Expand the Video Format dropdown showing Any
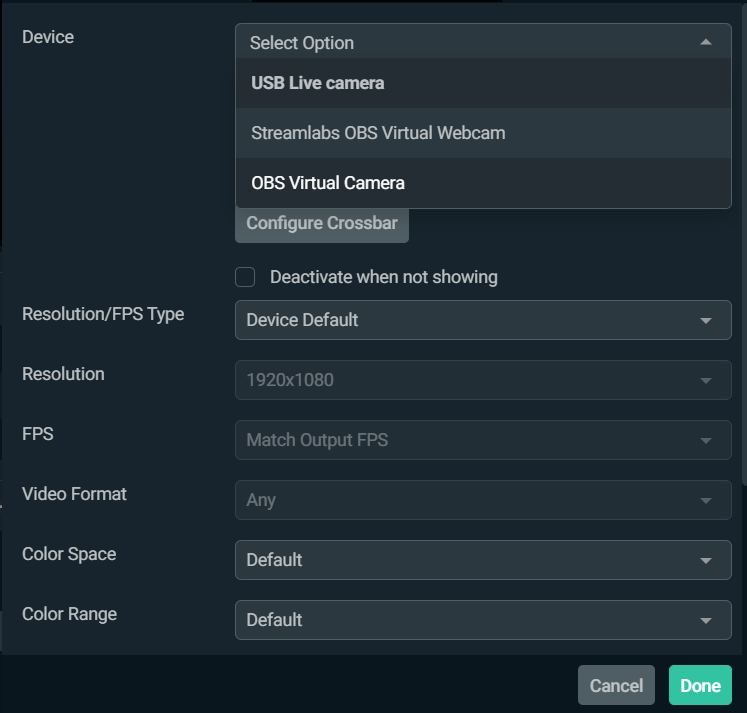The image size is (747, 713). coord(483,500)
